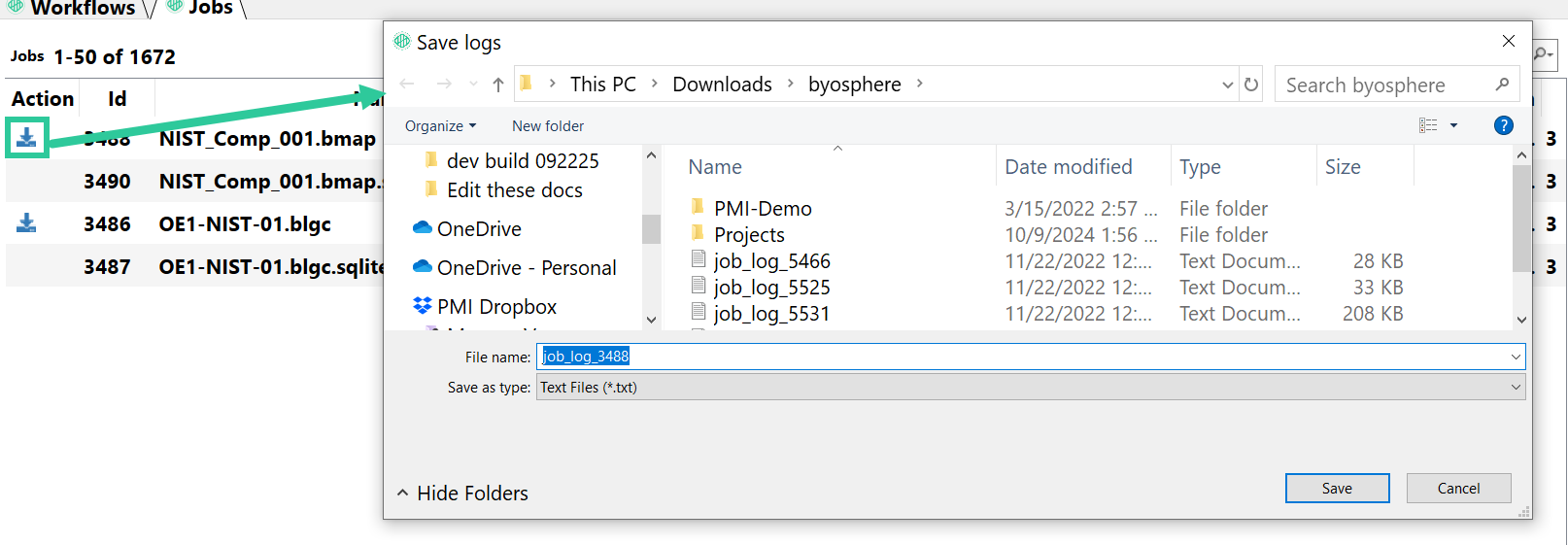The image size is (1568, 545).
Task: Select OneDrive - Personal location
Action: click(514, 267)
